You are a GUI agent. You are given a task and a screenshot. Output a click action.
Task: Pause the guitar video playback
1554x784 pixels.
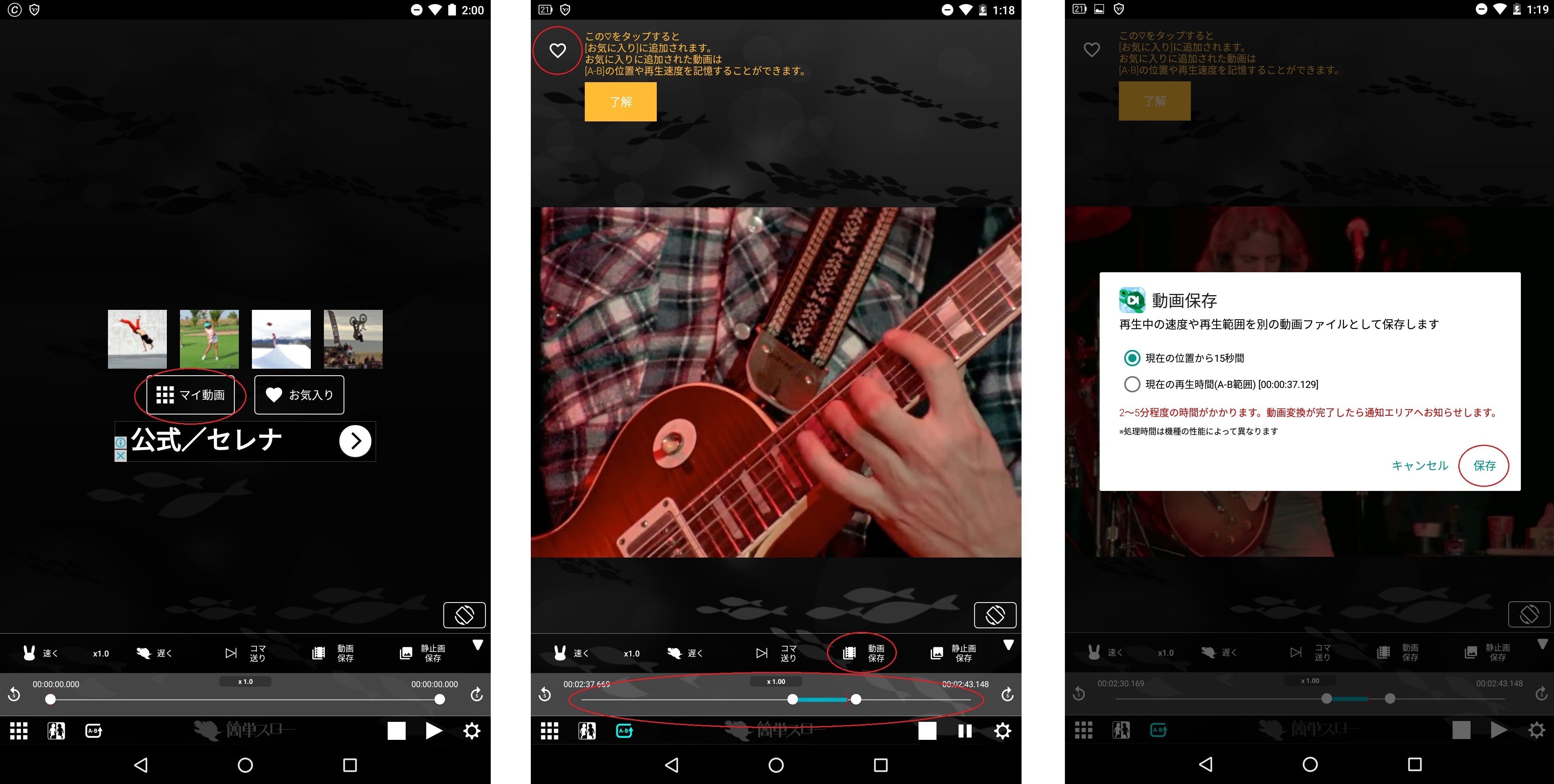tap(965, 731)
